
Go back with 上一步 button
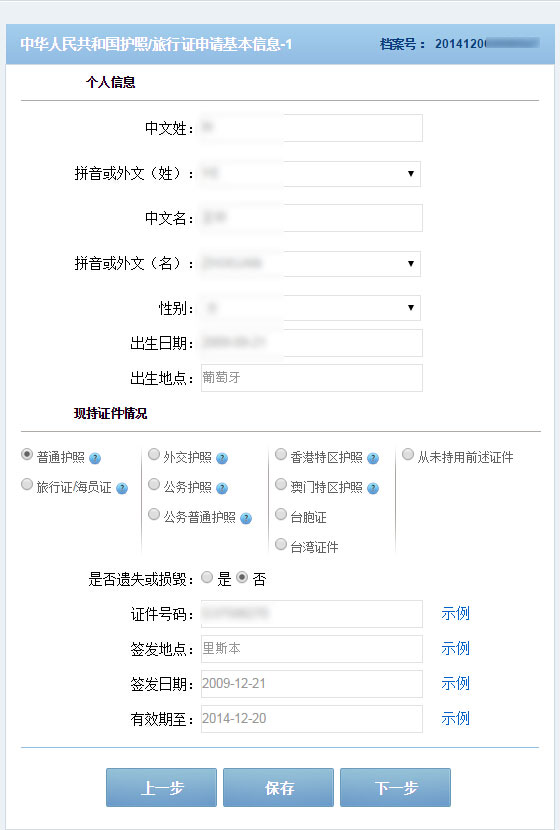click(x=161, y=788)
